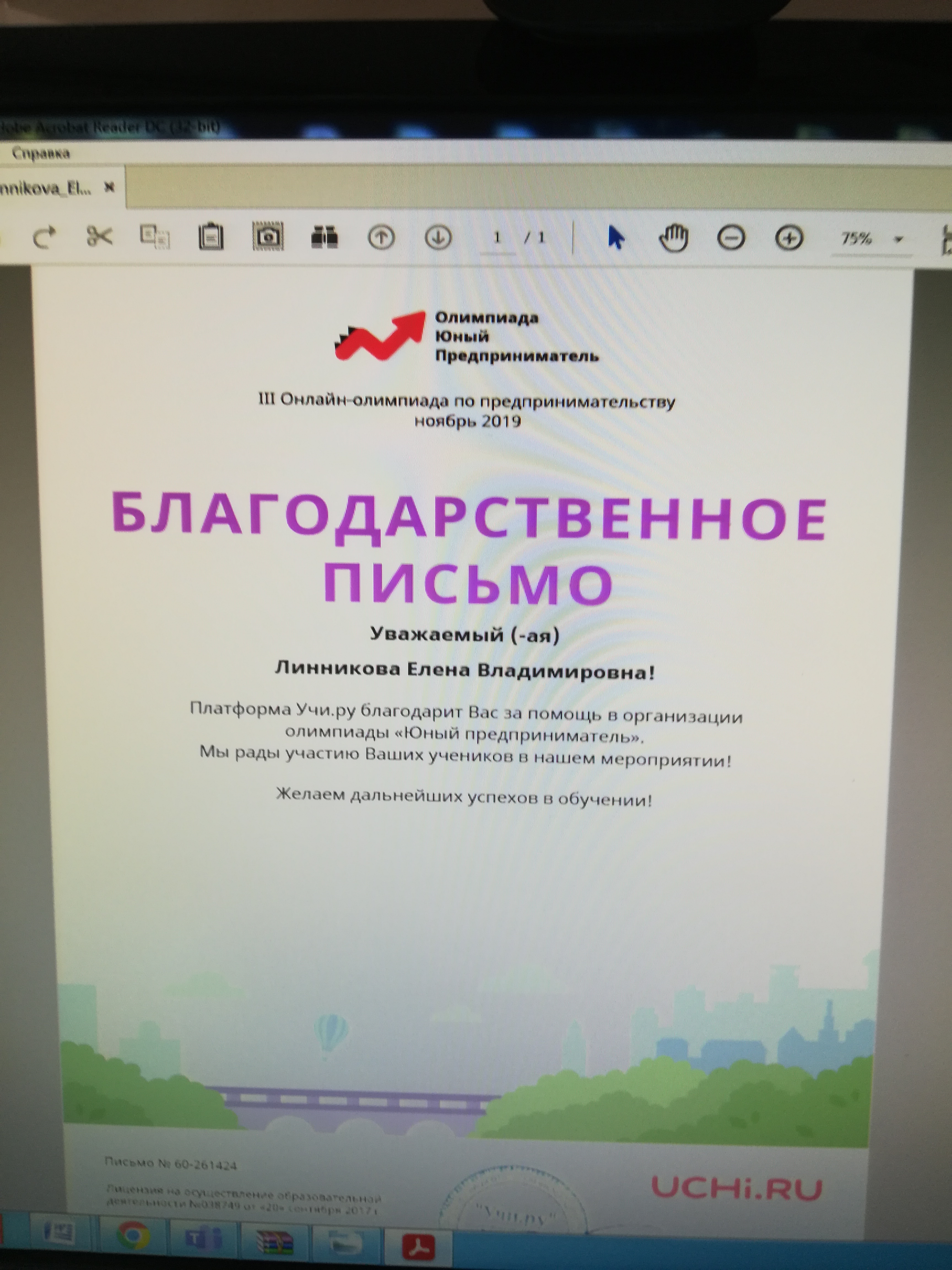The height and width of the screenshot is (1270, 952).
Task: Go to next page with down arrow
Action: tap(439, 237)
